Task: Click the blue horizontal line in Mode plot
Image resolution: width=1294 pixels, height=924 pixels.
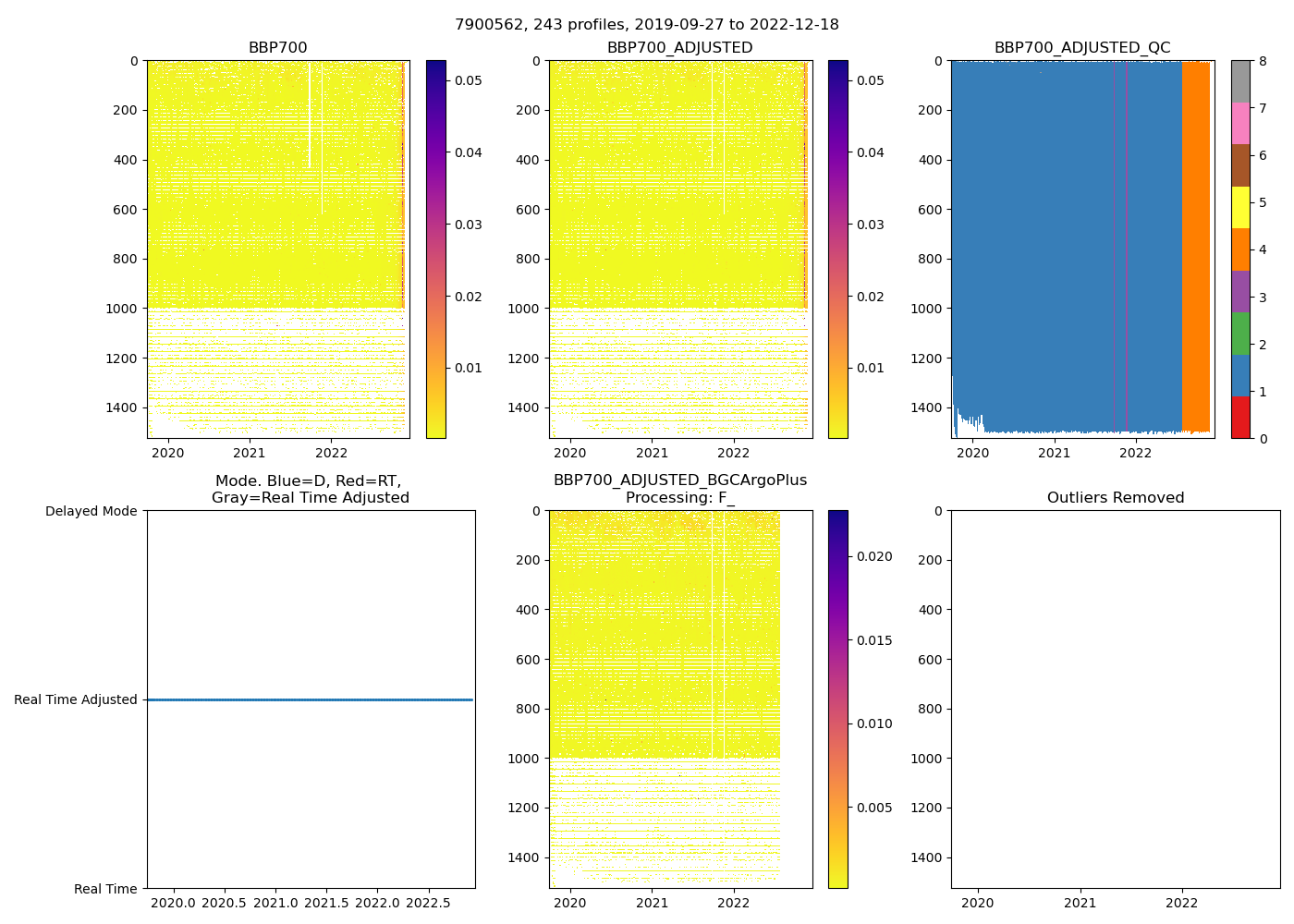Action: [x=310, y=700]
